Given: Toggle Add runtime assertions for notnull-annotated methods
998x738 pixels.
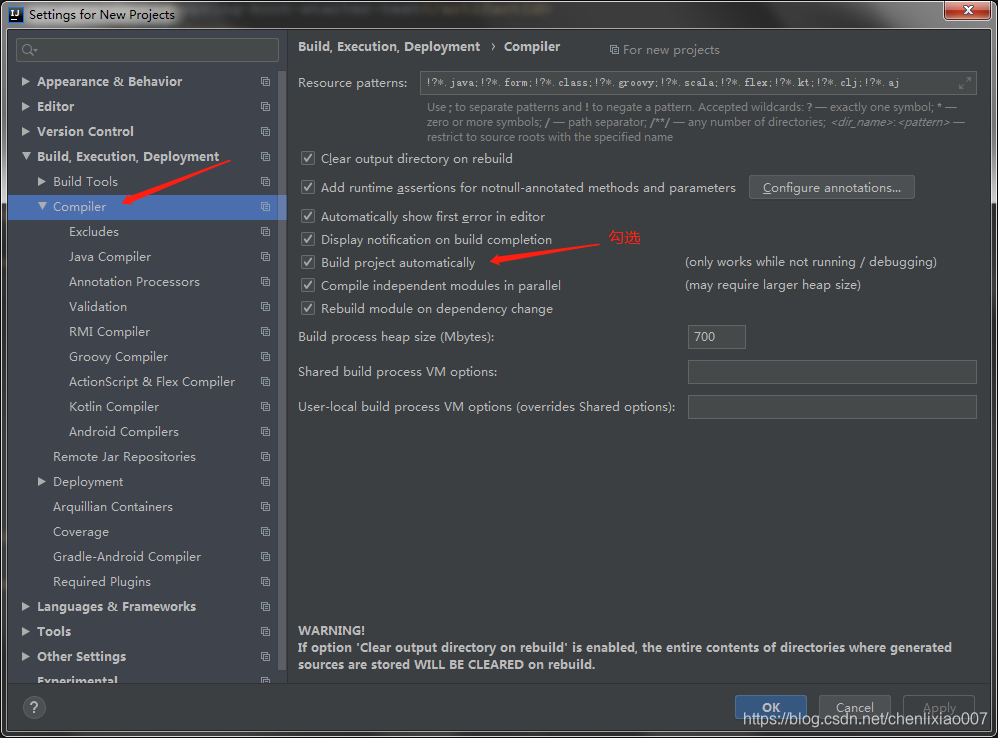Looking at the screenshot, I should [308, 187].
